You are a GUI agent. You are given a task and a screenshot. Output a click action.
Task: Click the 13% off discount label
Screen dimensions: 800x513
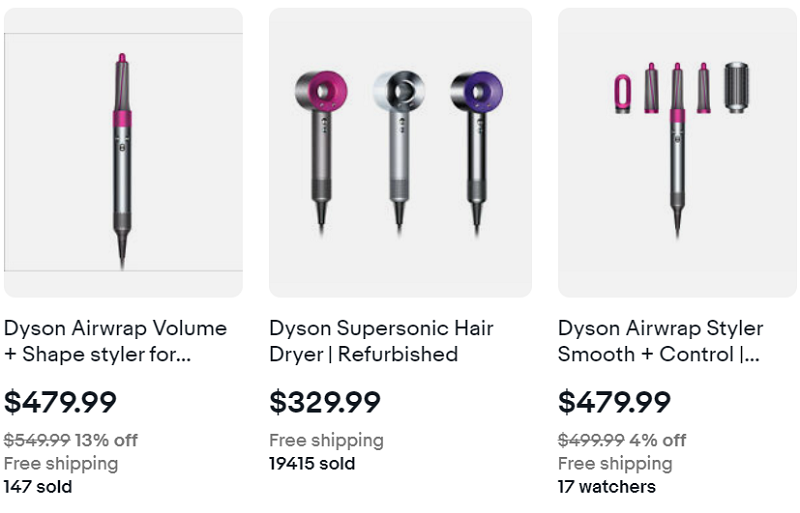[107, 440]
